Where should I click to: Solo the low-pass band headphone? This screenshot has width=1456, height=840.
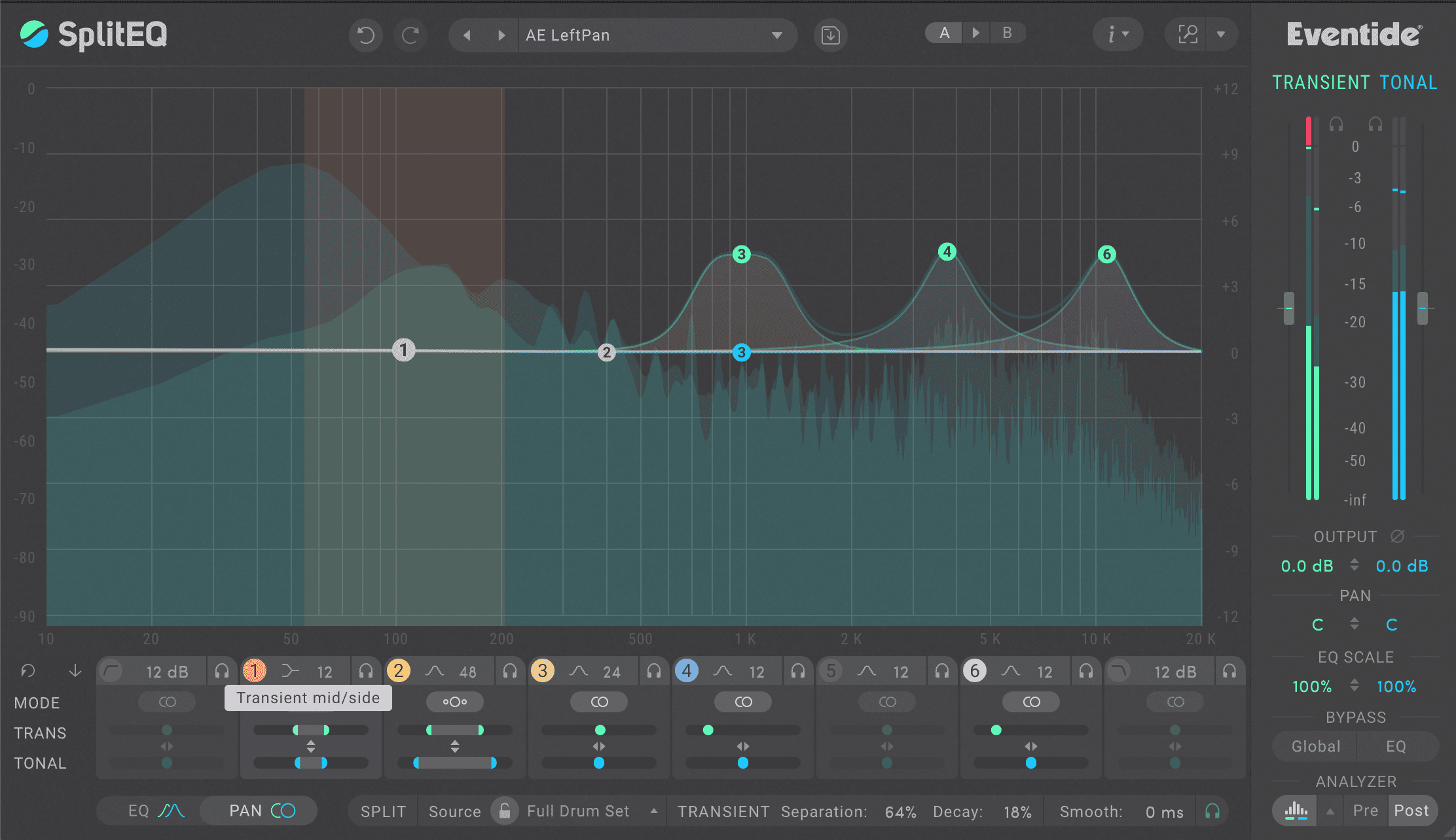[1229, 671]
